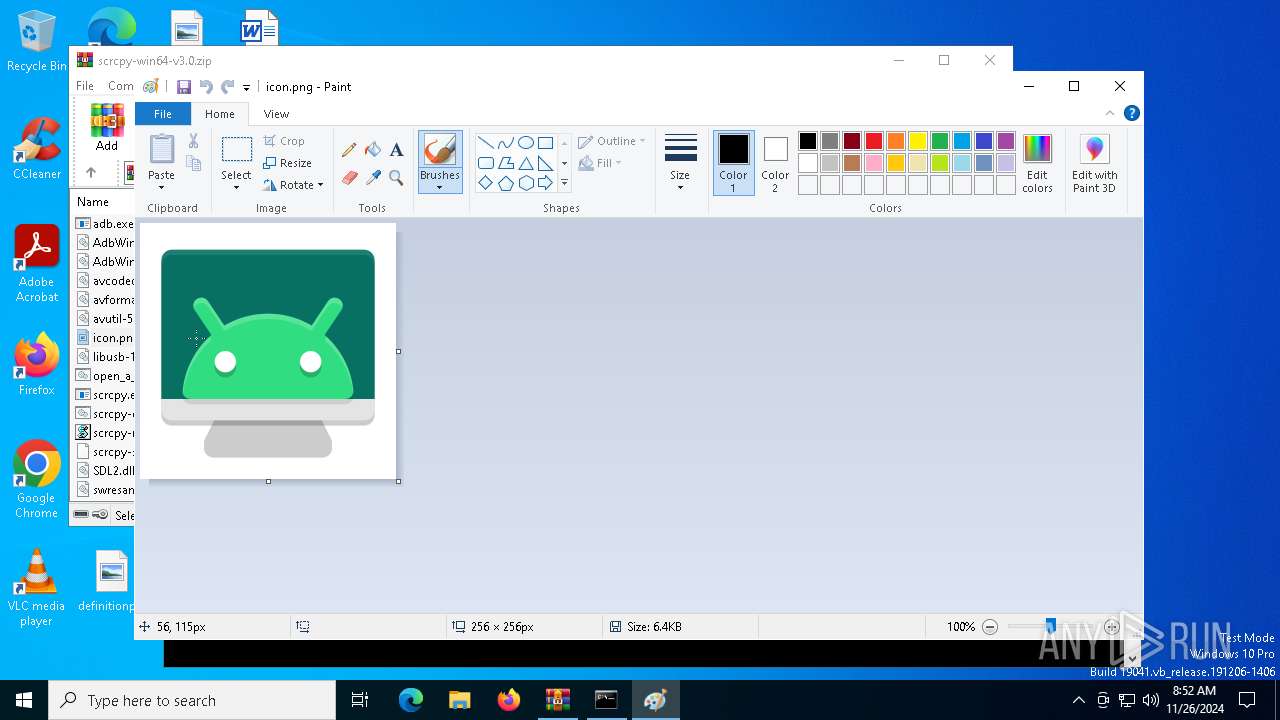Open the Select dropdown arrow
The height and width of the screenshot is (720, 1280).
[x=237, y=187]
